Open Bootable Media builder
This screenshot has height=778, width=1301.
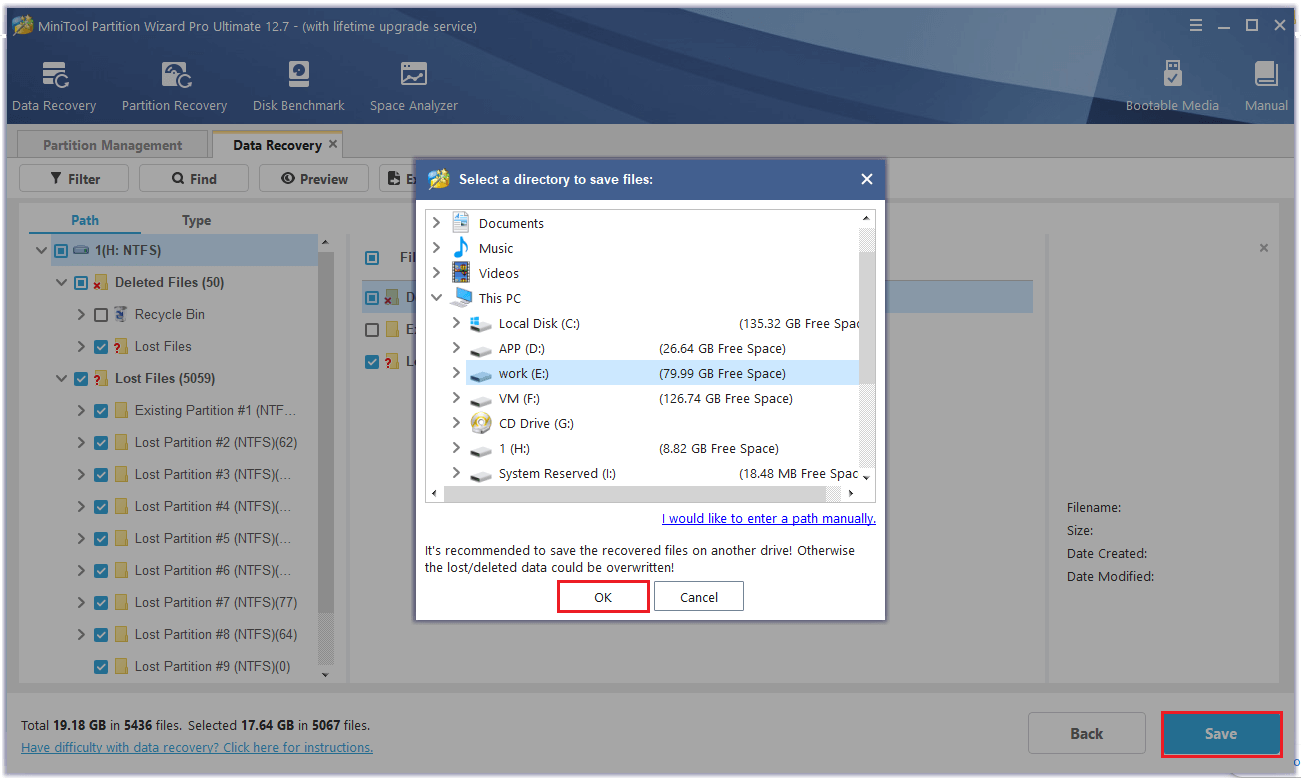point(1172,86)
